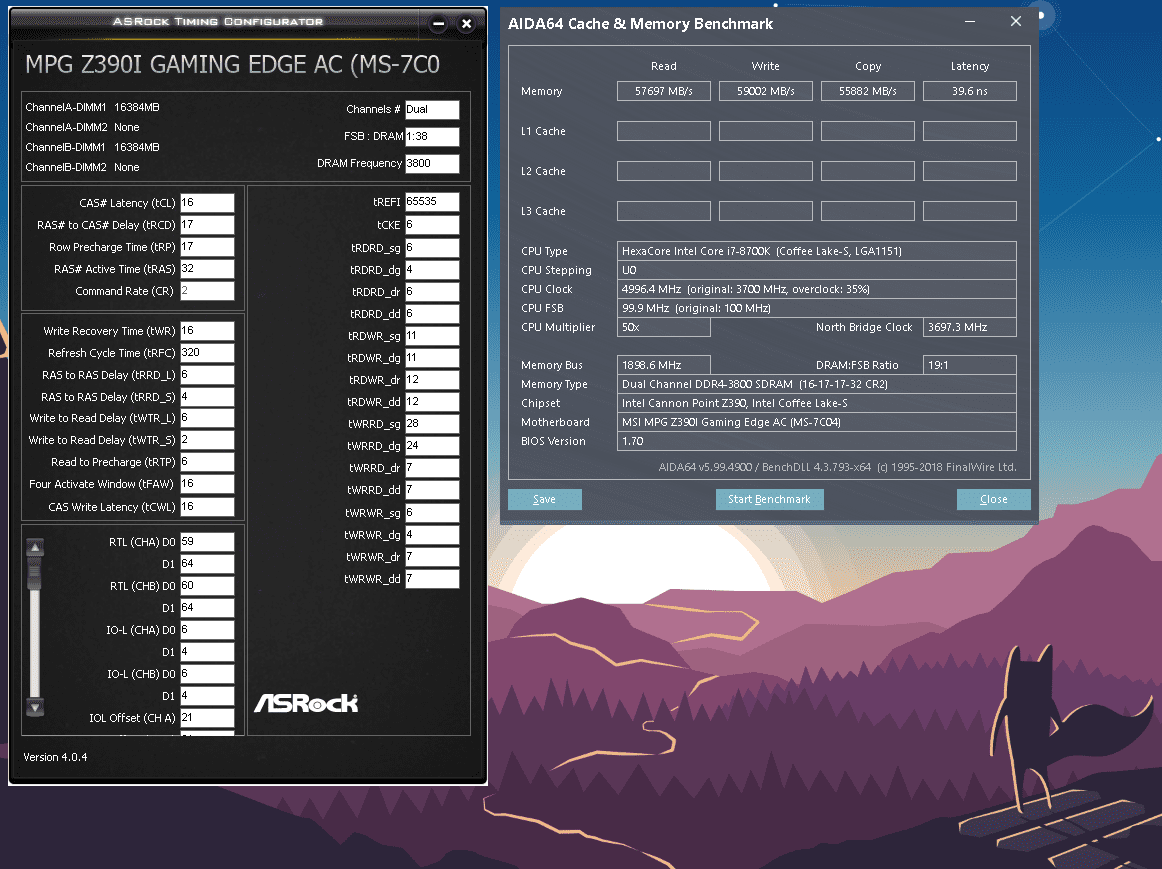Click the North Bridge Clock value 3697.3 MHz
This screenshot has height=869, width=1162.
[x=969, y=327]
